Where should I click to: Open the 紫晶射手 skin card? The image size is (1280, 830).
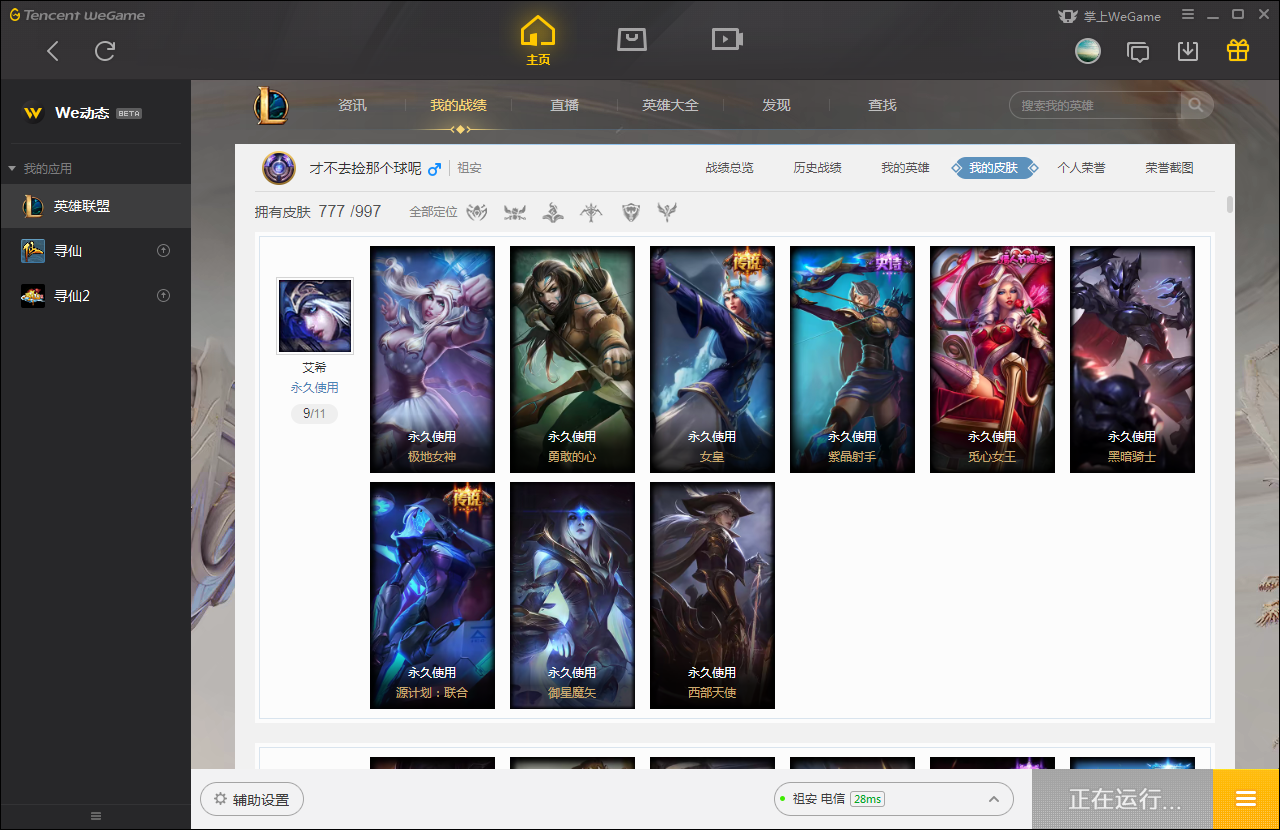852,359
